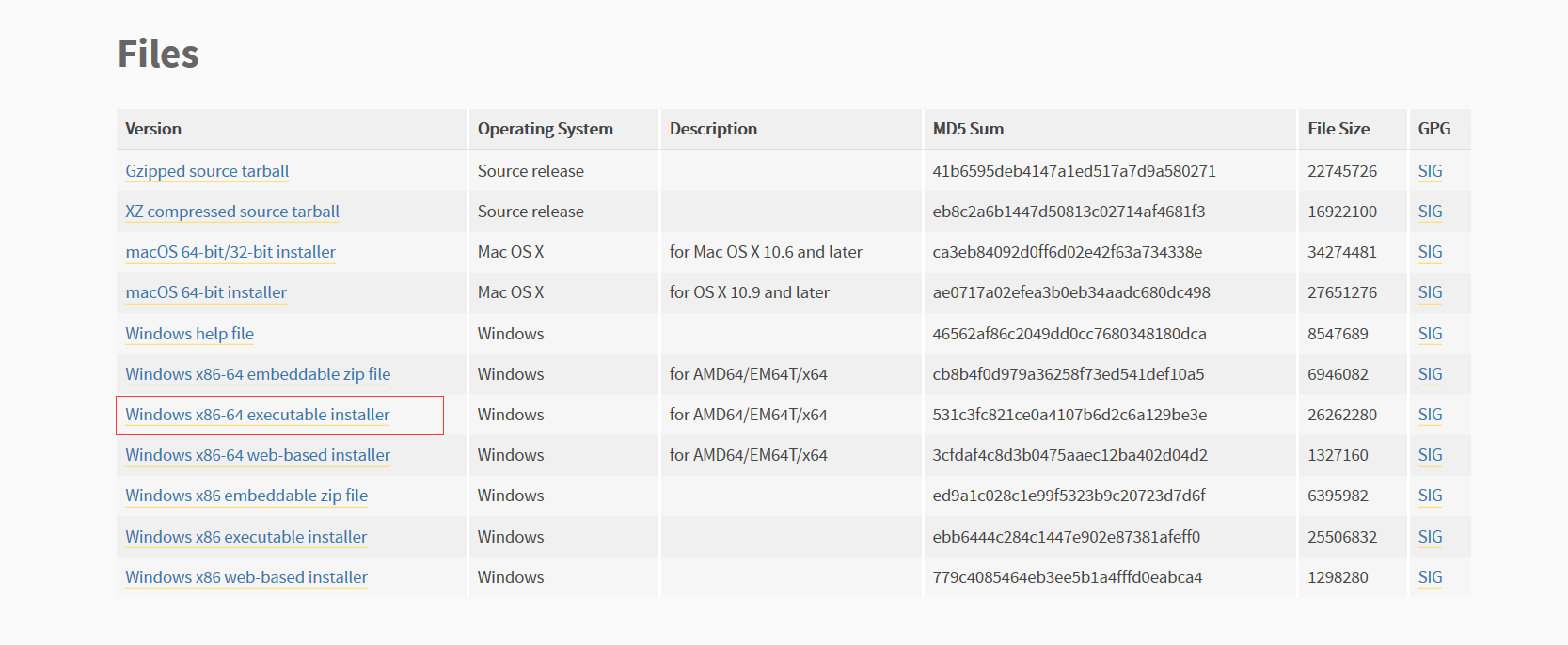
Task: Select MD5 sum 46562af86c2049dd0cc7680348180dca
Action: 1069,334
